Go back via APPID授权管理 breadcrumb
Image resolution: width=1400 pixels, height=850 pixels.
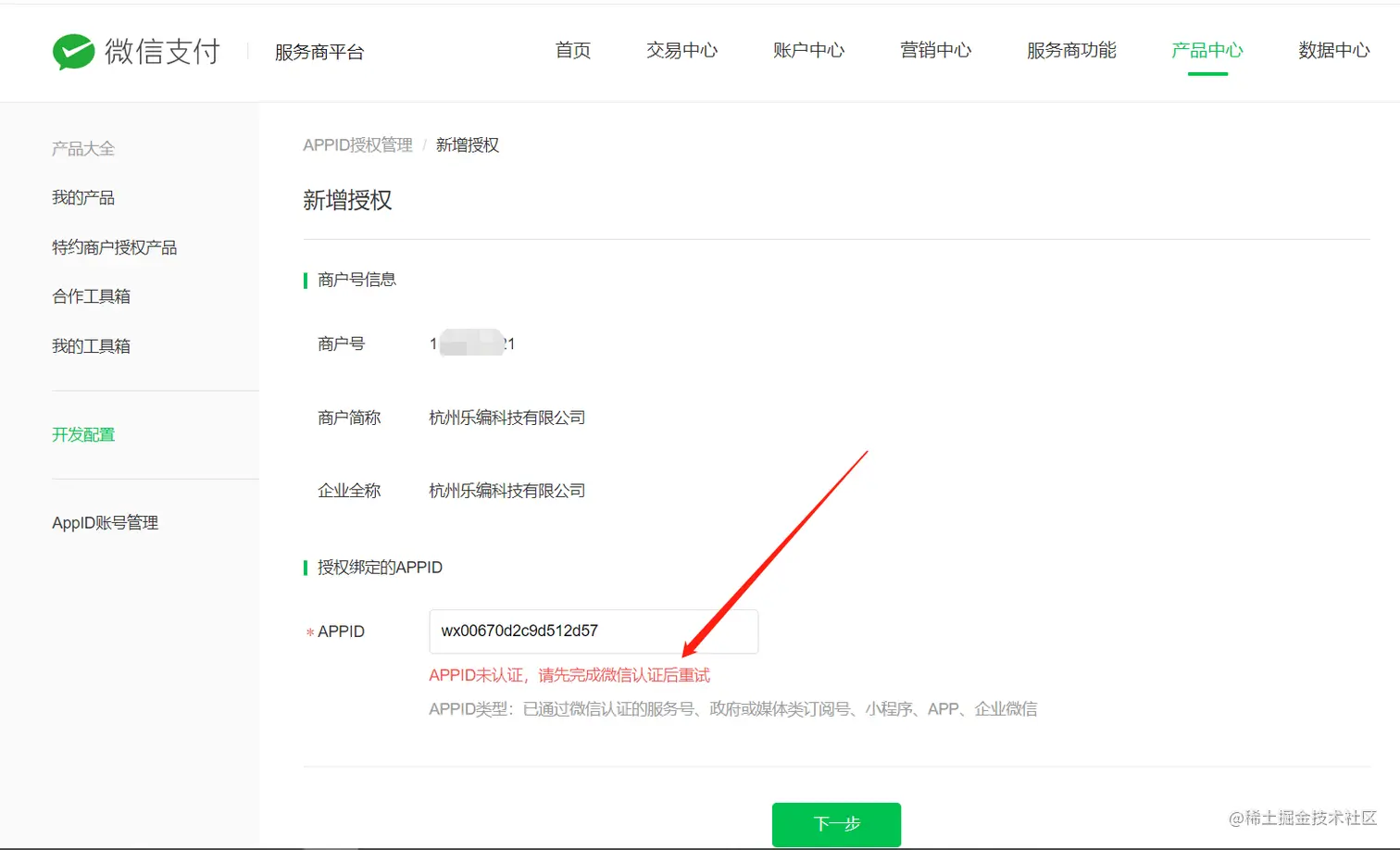click(357, 144)
